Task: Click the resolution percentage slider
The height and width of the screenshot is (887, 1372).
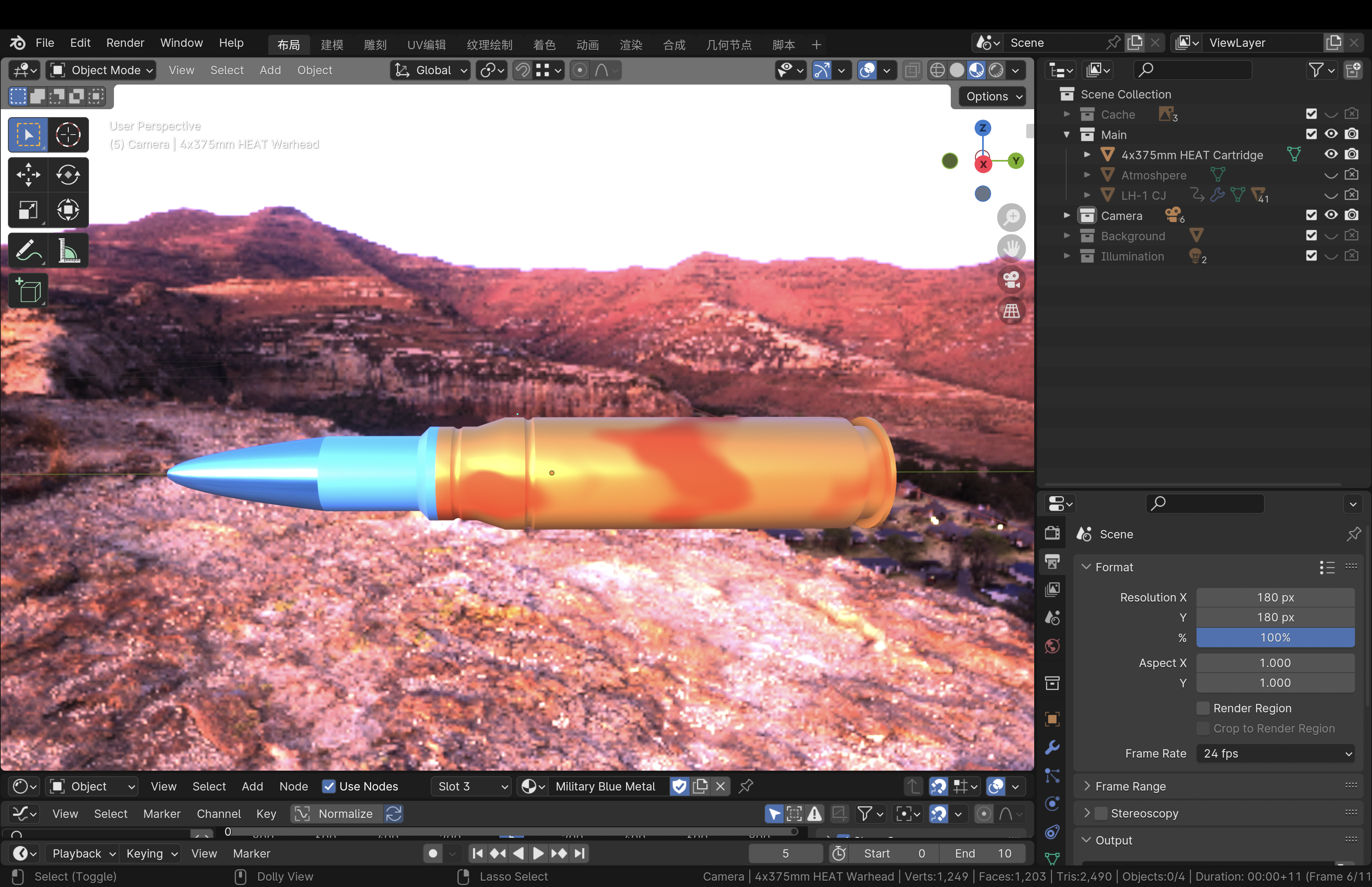Action: pos(1275,638)
